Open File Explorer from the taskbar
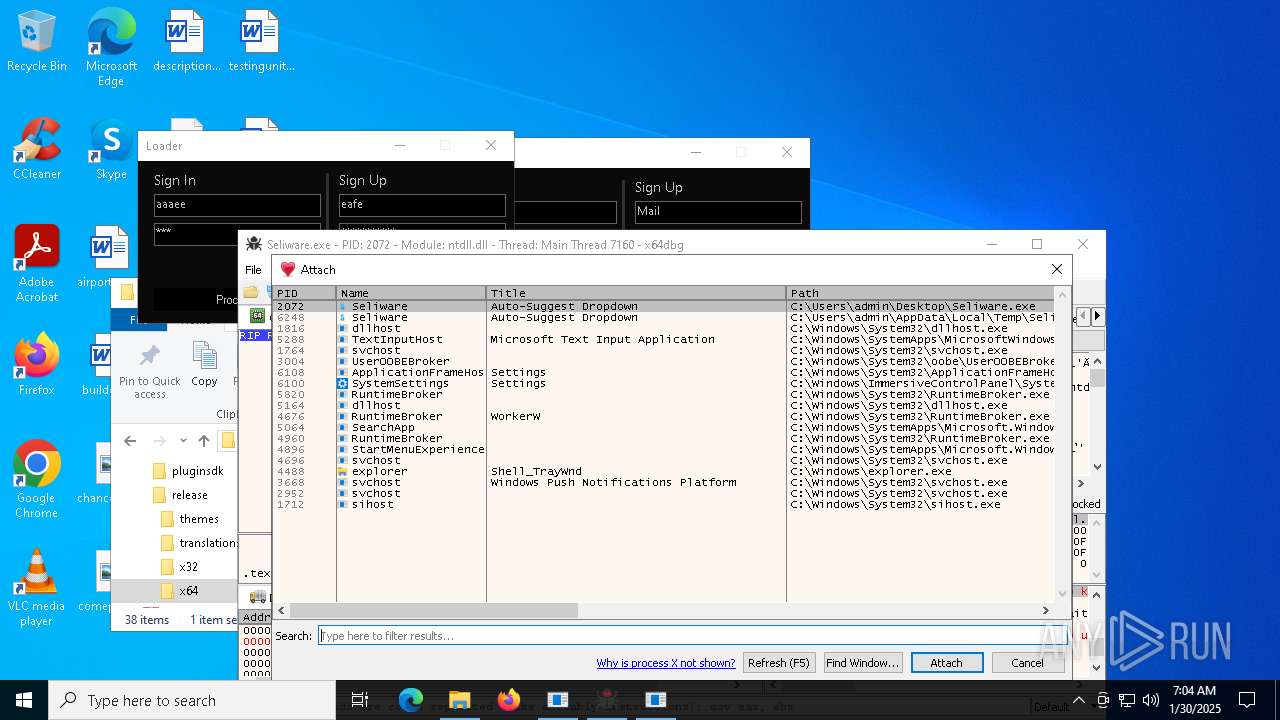The width and height of the screenshot is (1280, 720). click(460, 700)
